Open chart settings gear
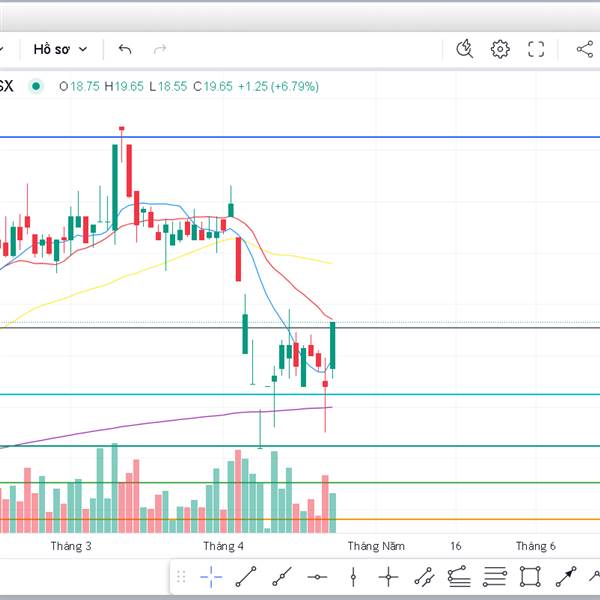600x600 pixels. 500,49
